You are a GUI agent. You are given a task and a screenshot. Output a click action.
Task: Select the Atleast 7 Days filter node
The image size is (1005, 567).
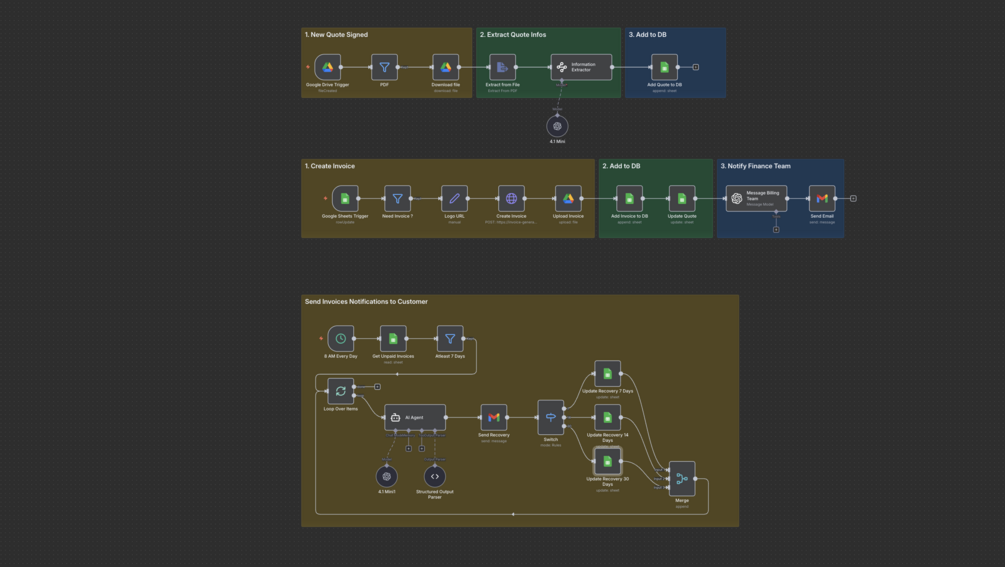pos(450,338)
